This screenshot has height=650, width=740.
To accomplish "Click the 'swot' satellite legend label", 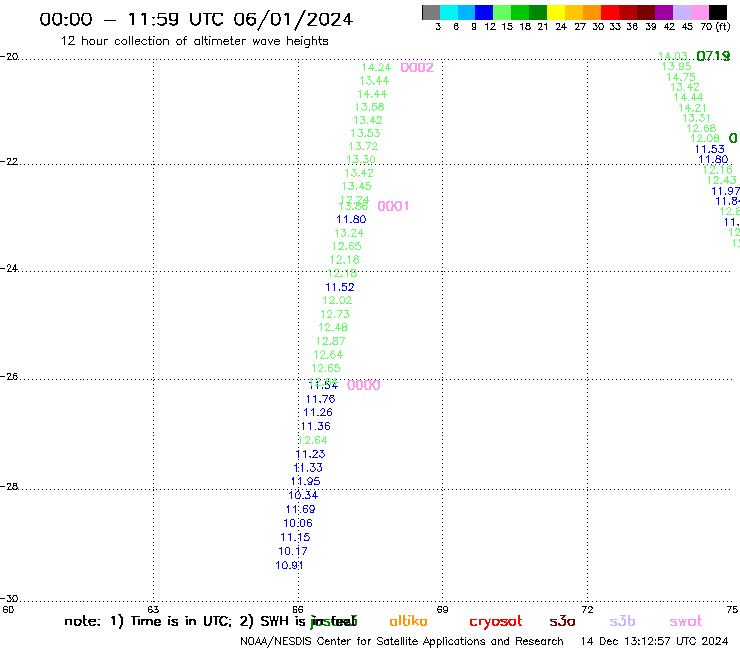I will [x=686, y=621].
